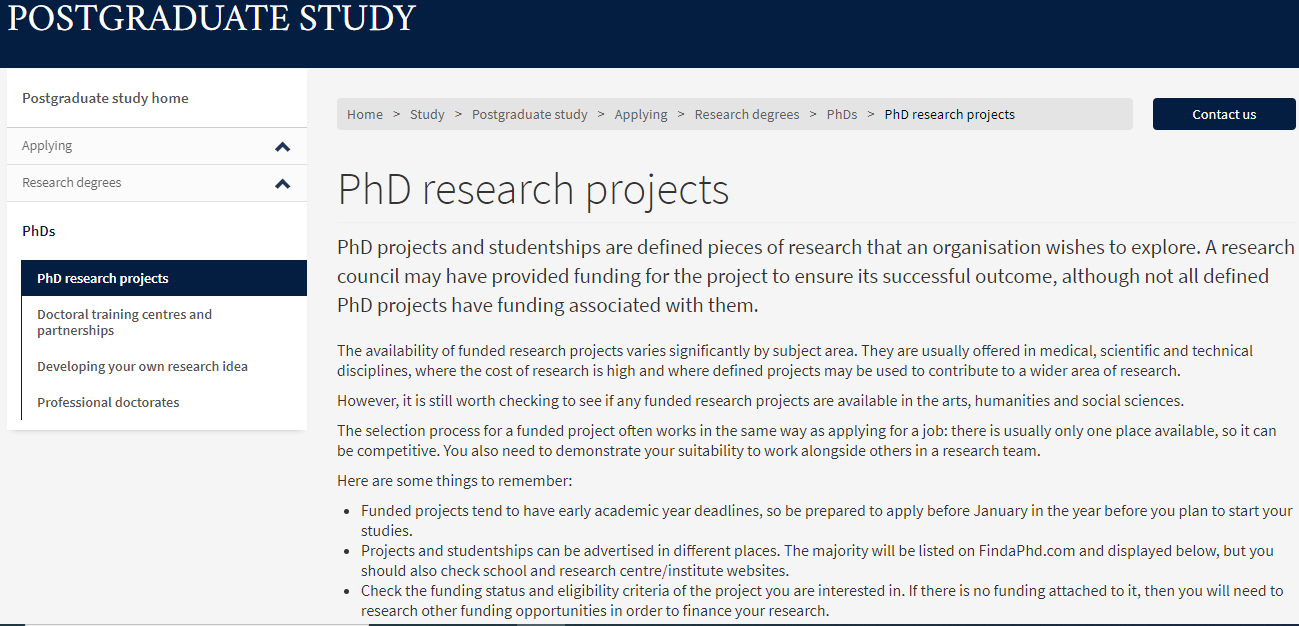Select PhDs in the sidebar

[39, 231]
